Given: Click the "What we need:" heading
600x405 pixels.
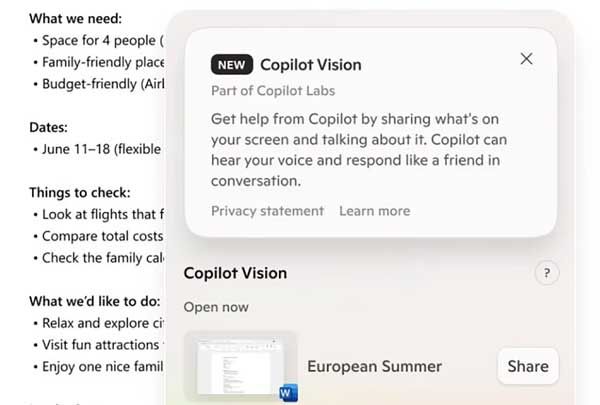Looking at the screenshot, I should pyautogui.click(x=76, y=18).
